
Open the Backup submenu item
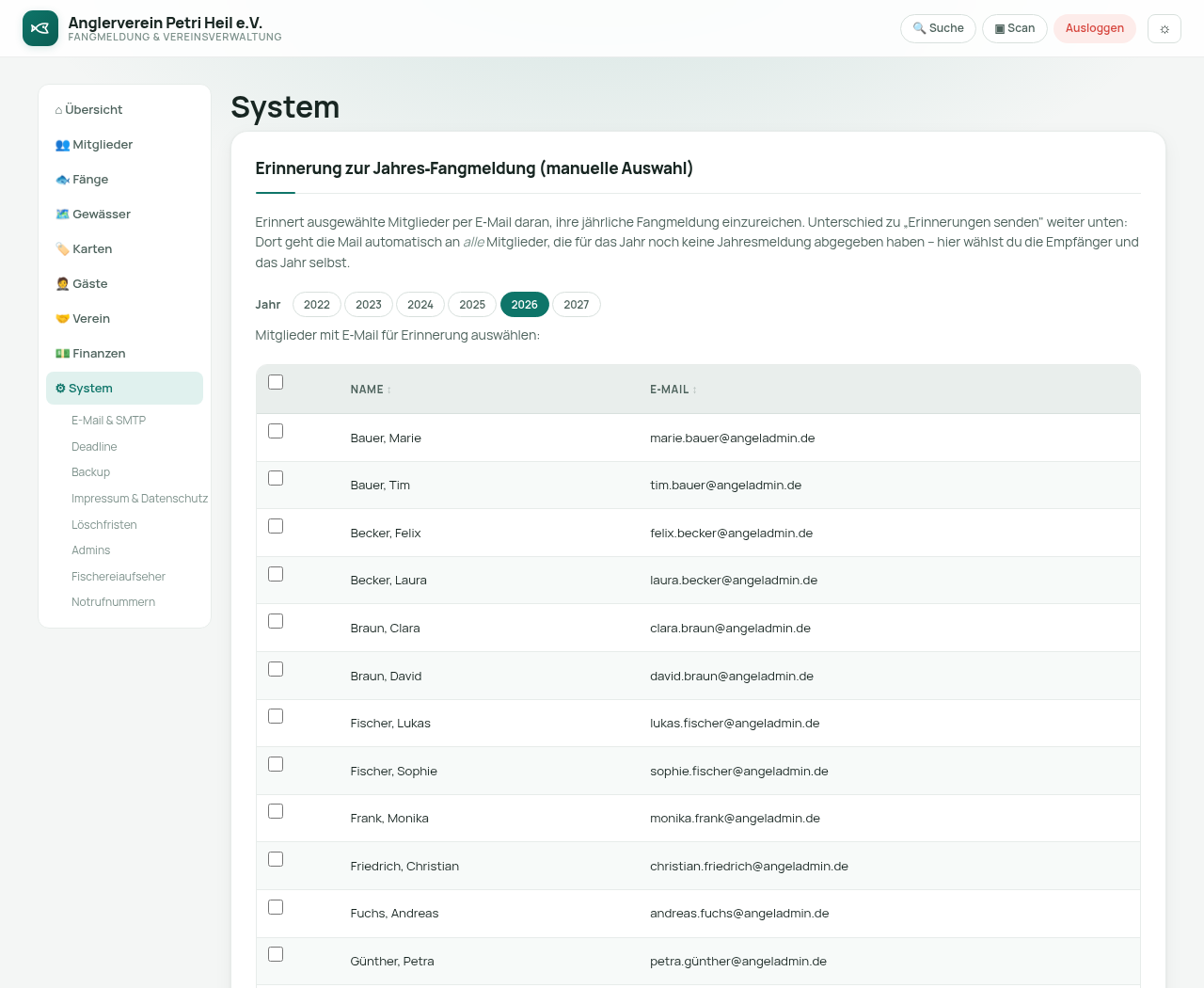[x=91, y=472]
